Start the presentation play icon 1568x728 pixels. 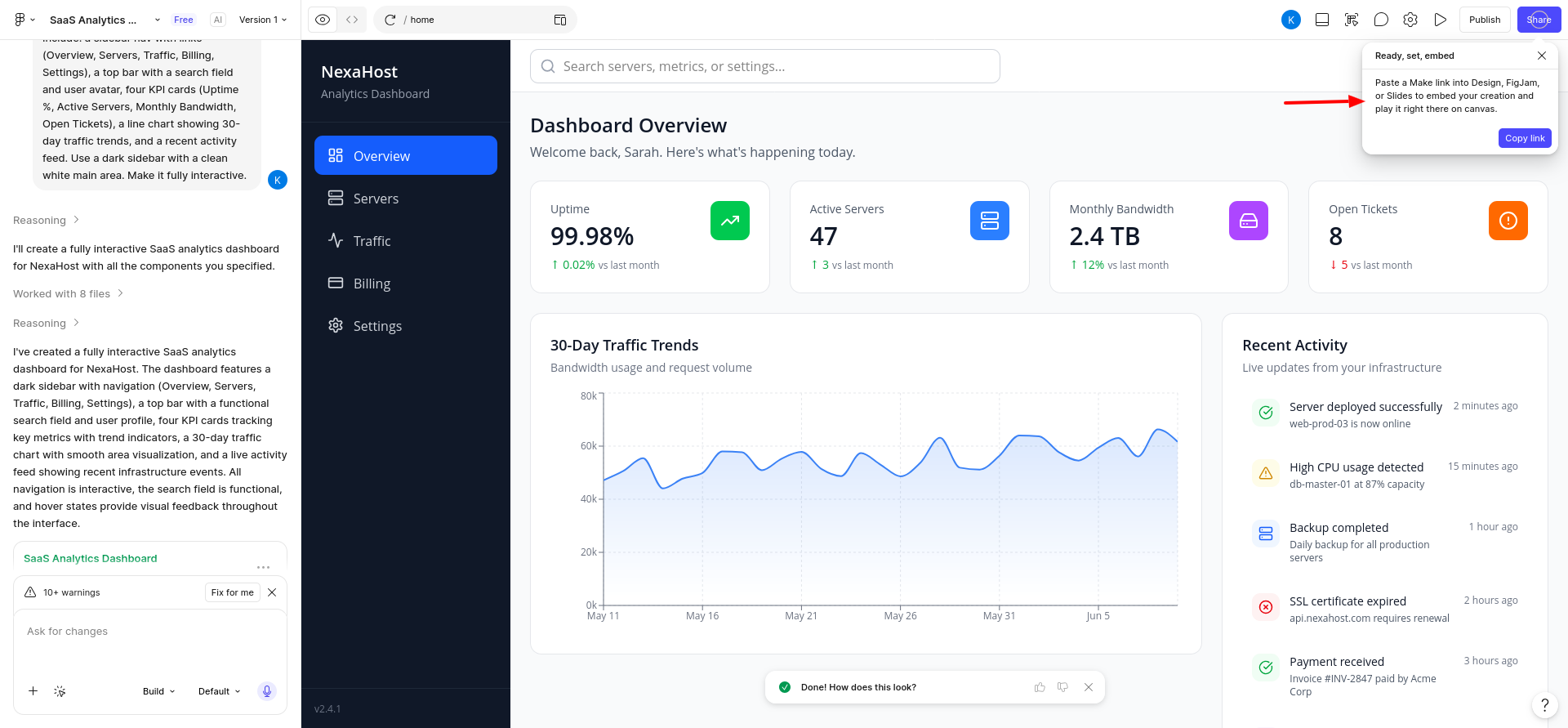coord(1441,20)
